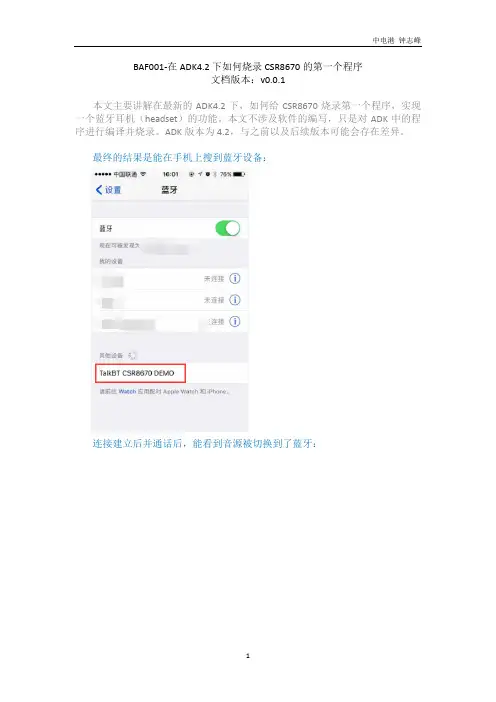Click the back chevron beside 设置
This screenshot has height=702, width=496.
(x=99, y=190)
